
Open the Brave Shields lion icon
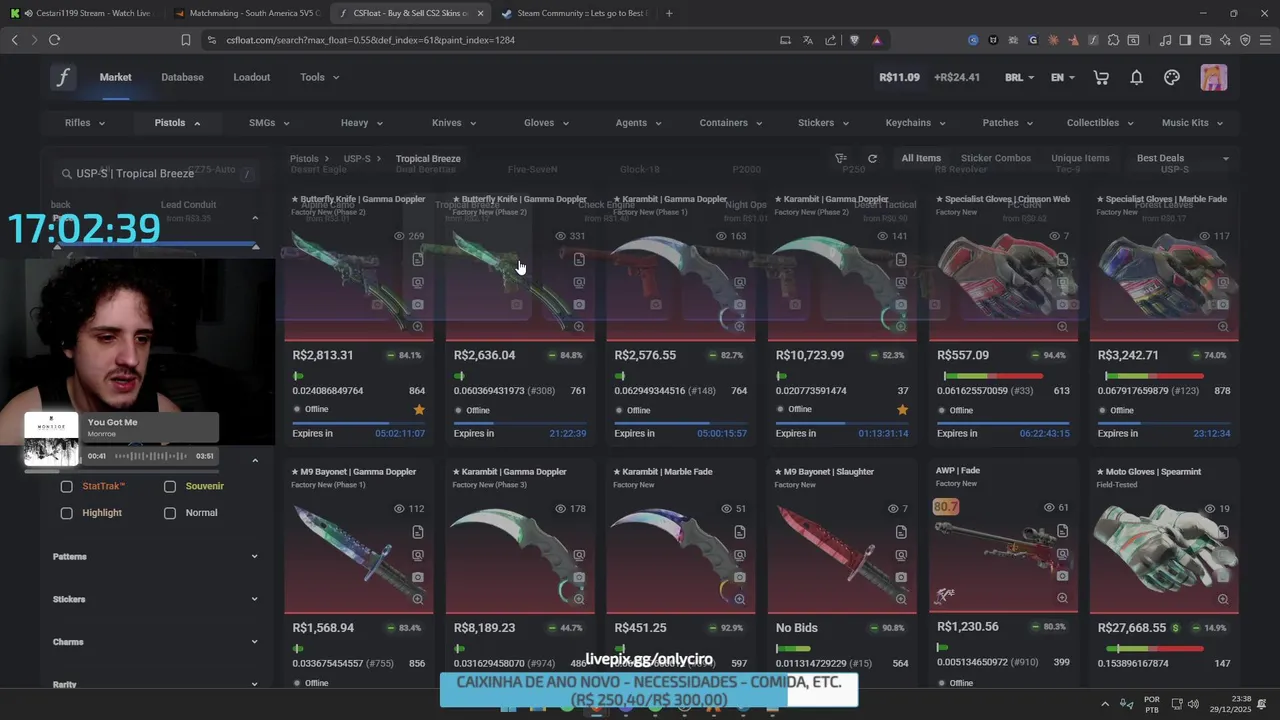coord(854,40)
